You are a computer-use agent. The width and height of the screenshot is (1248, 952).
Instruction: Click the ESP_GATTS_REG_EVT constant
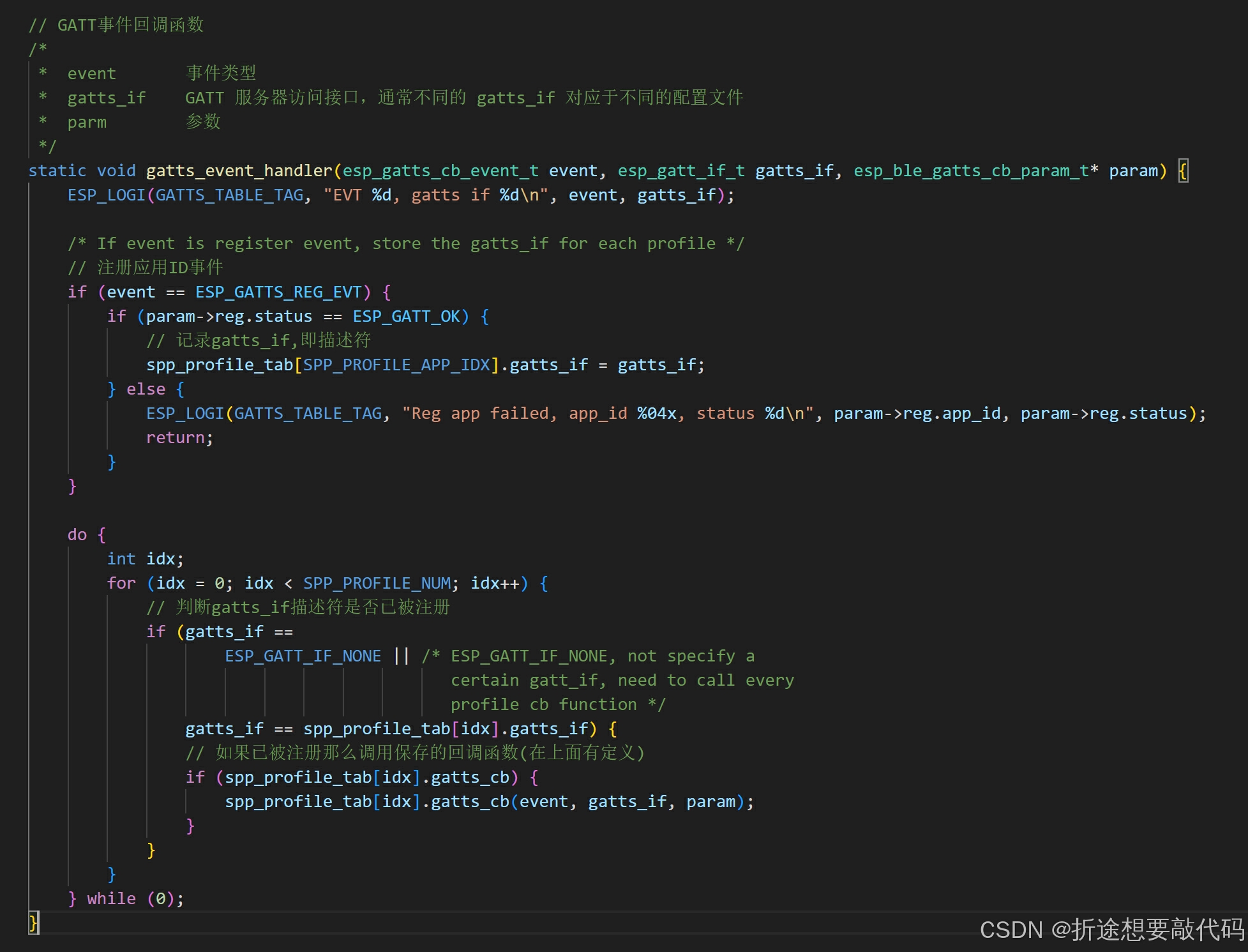point(278,292)
